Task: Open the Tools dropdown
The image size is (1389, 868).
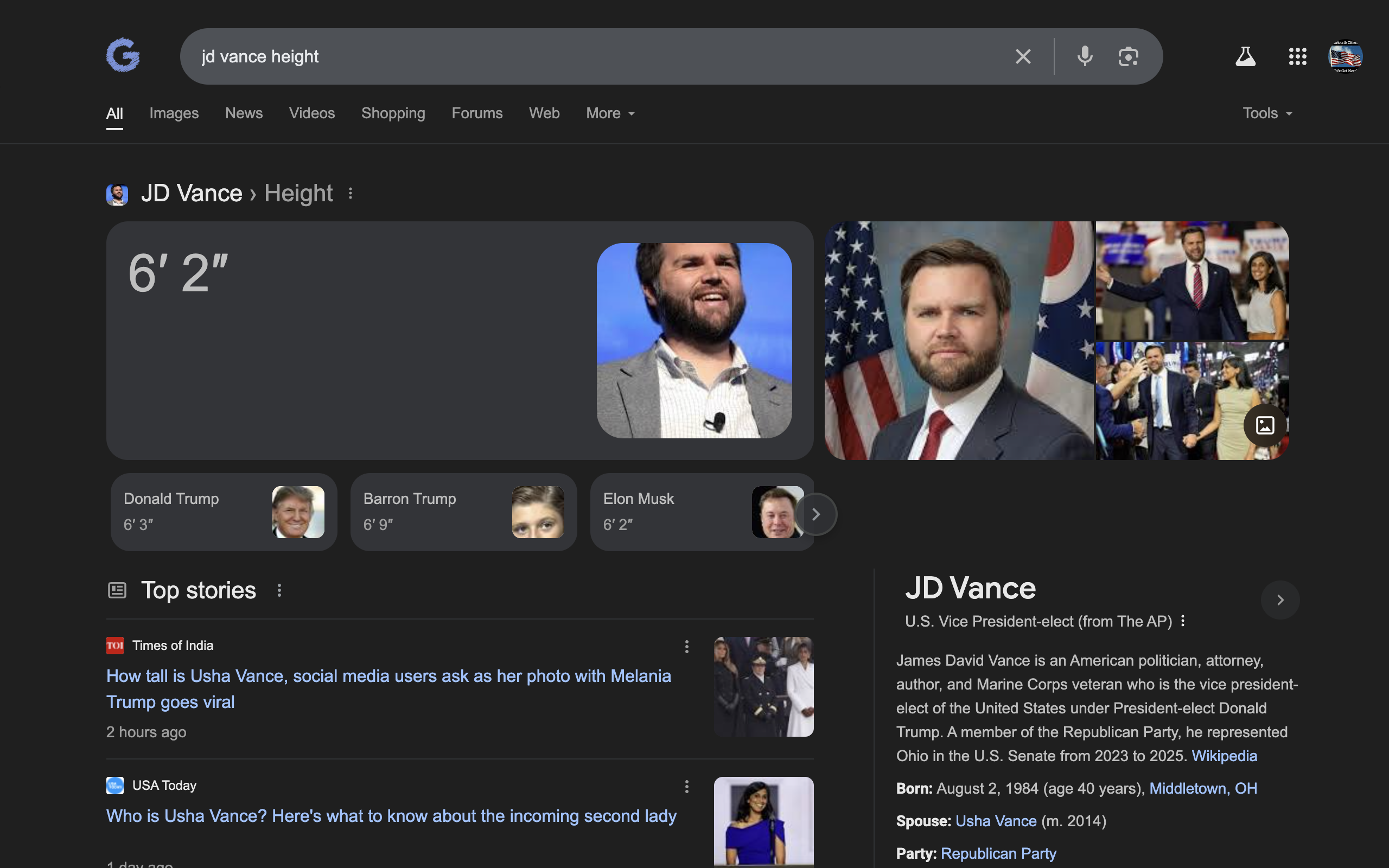Action: 1267,113
